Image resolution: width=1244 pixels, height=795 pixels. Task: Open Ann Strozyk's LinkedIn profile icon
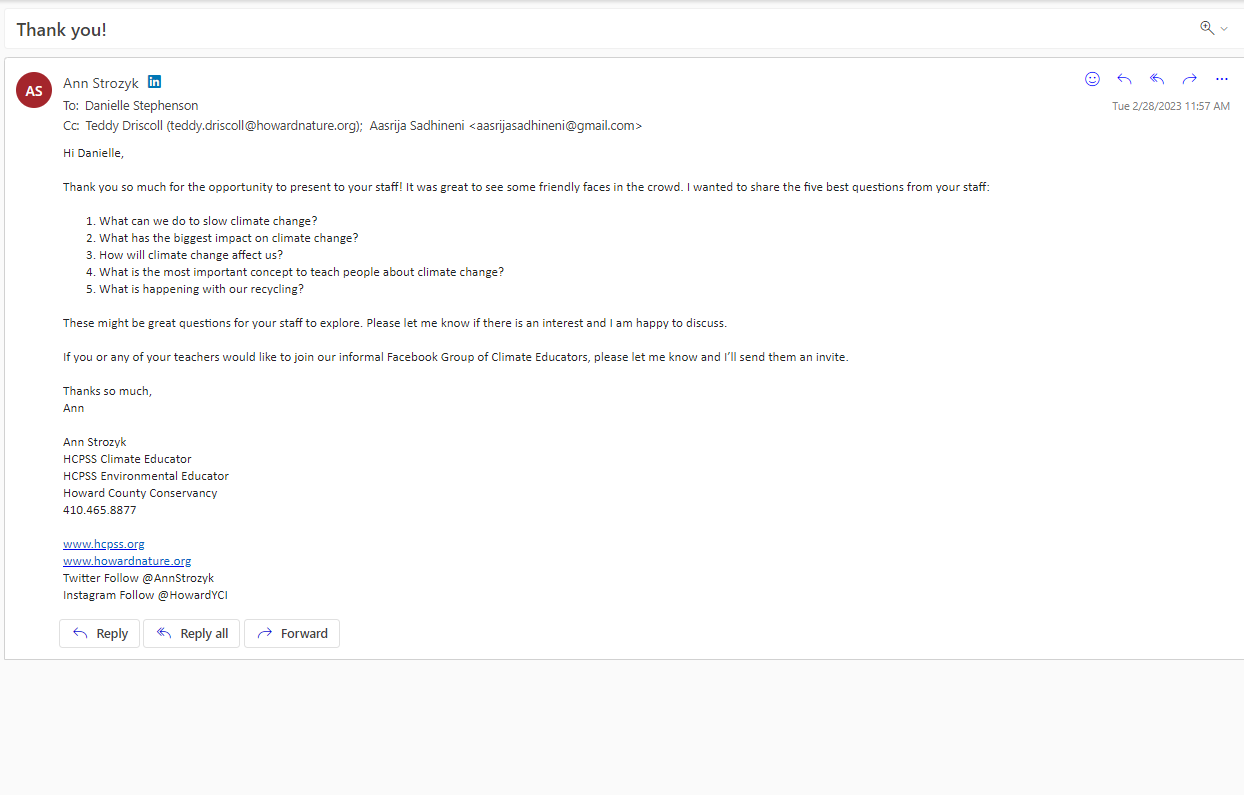tap(154, 82)
